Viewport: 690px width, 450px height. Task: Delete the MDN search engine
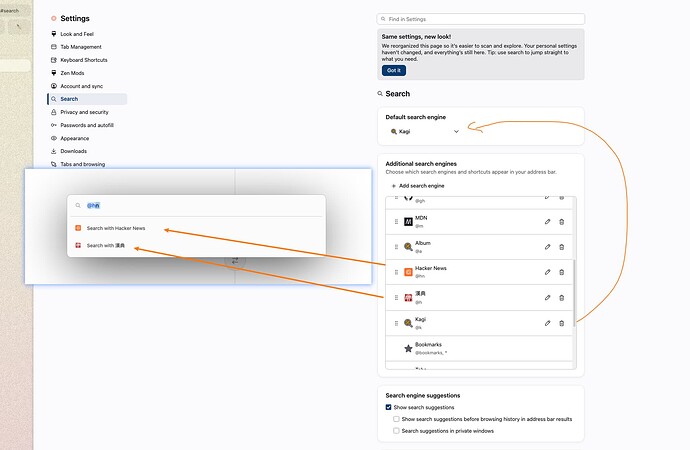point(562,222)
